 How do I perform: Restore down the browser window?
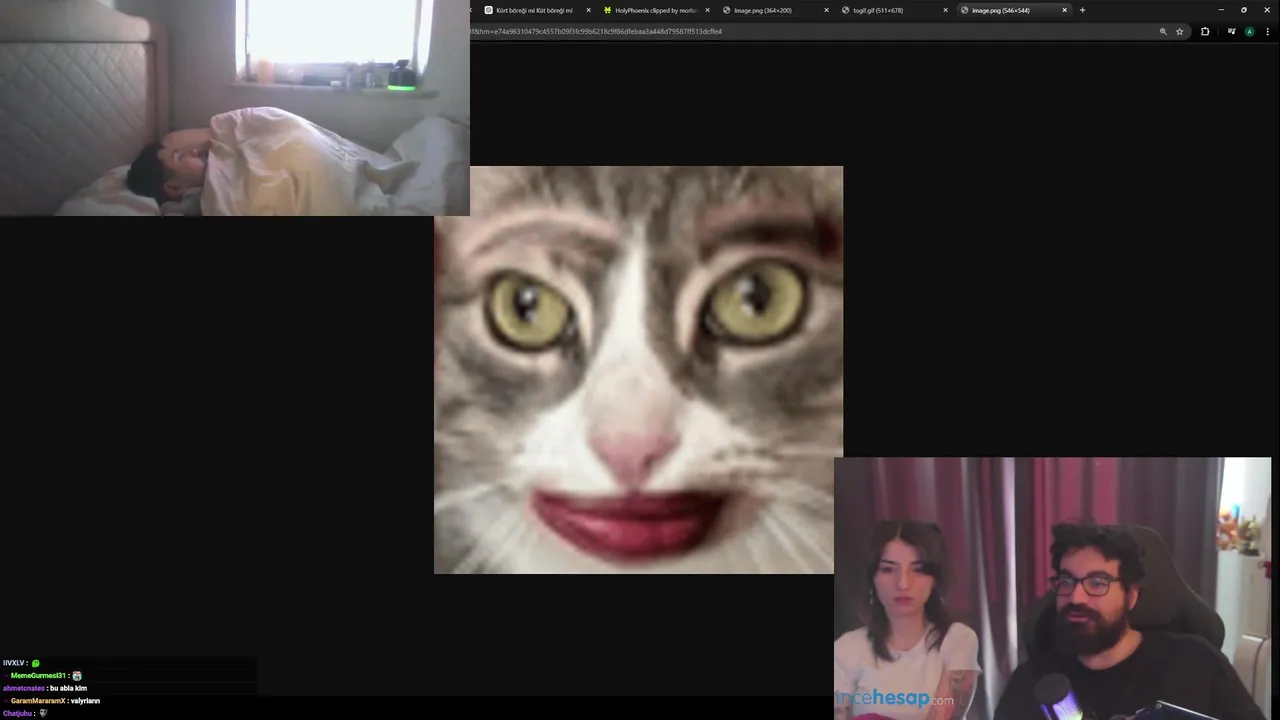click(x=1244, y=10)
